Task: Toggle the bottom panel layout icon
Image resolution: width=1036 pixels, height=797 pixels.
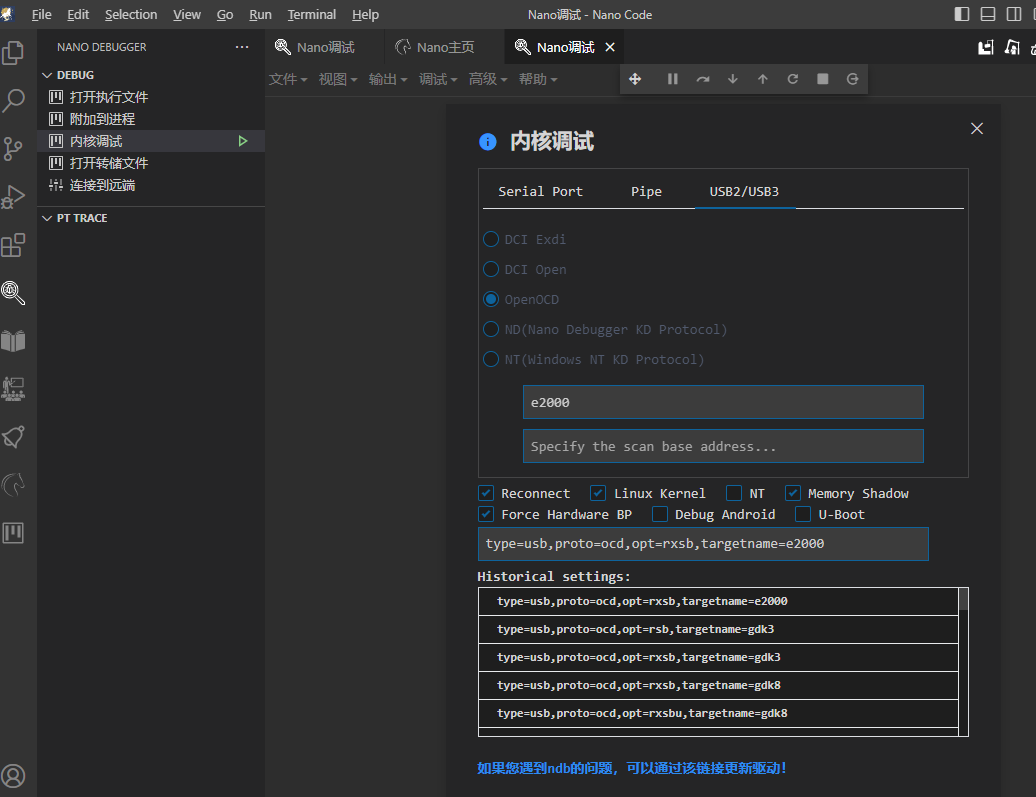Action: [x=988, y=14]
